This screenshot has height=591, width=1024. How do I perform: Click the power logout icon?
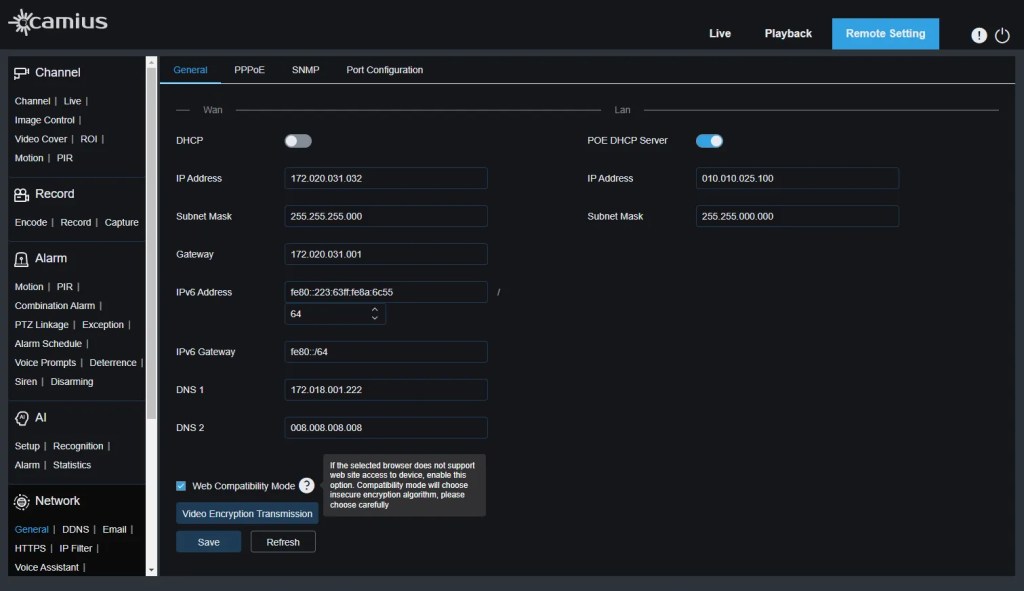point(1003,35)
